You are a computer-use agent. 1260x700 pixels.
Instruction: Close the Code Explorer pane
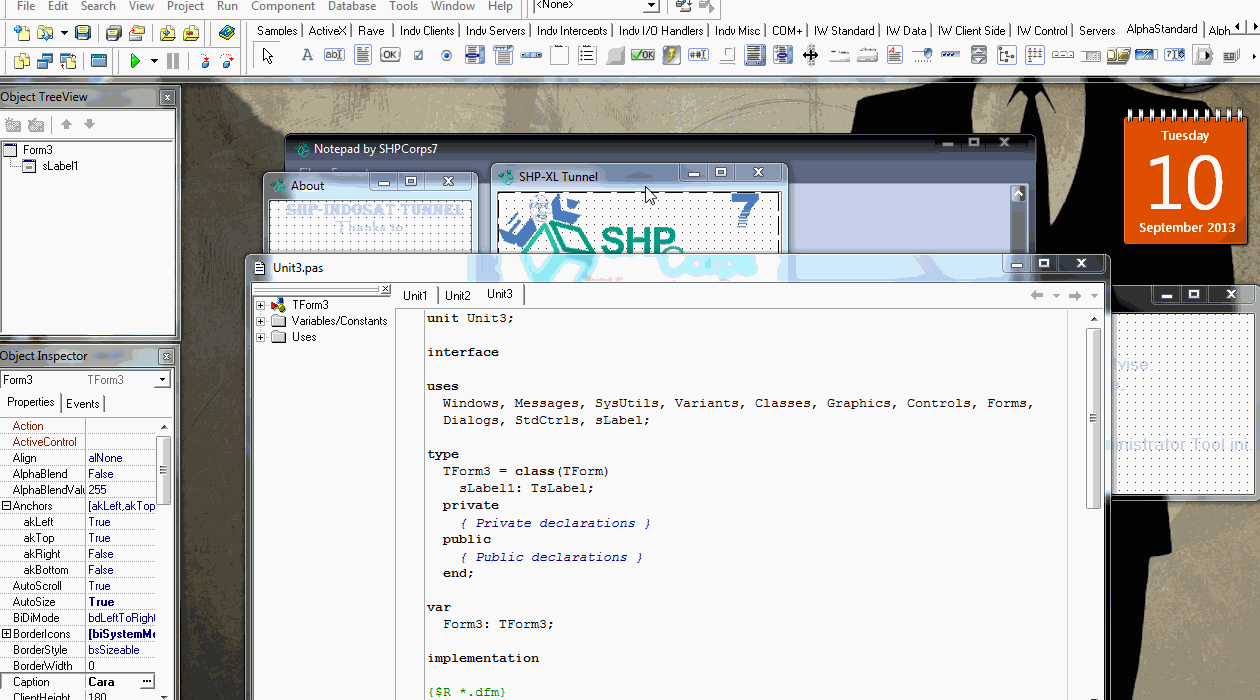[x=386, y=290]
